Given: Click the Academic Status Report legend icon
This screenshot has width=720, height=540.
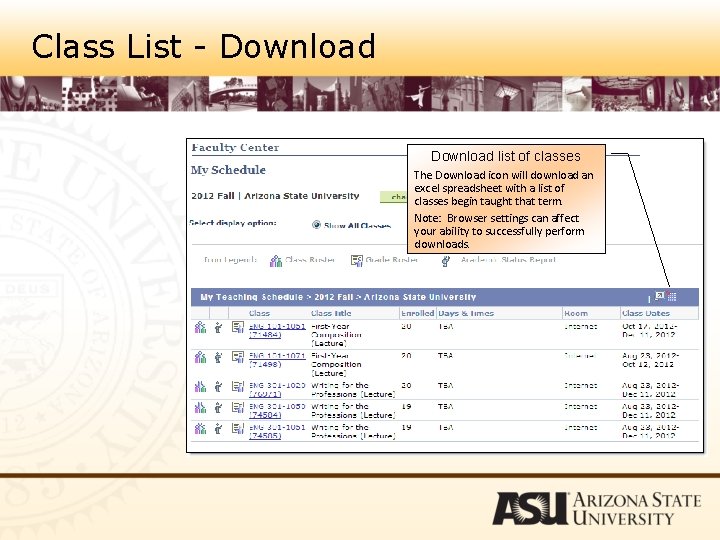Looking at the screenshot, I should tap(445, 261).
